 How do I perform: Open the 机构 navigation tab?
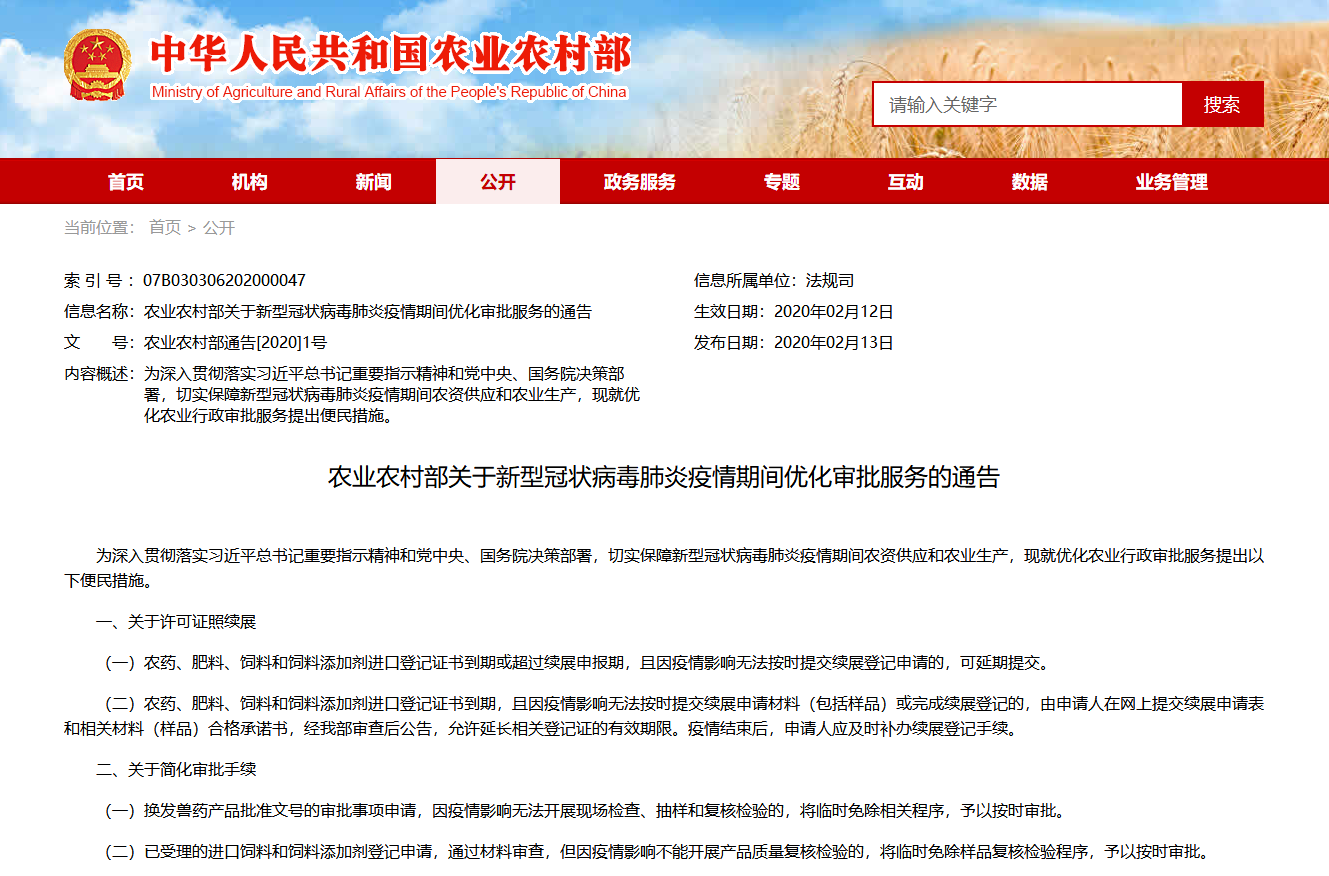250,181
